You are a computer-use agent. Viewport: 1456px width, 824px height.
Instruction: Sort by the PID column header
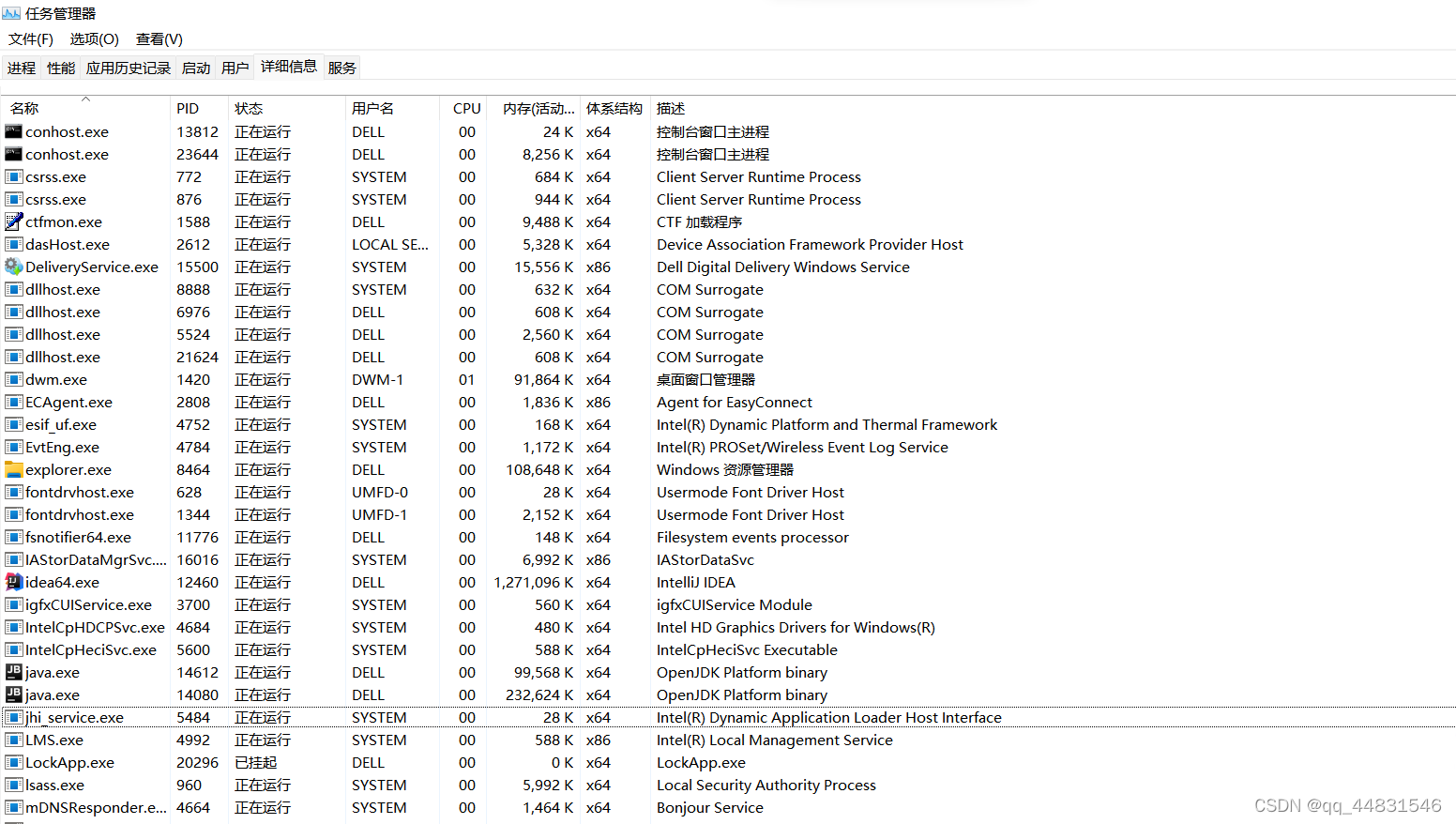click(199, 108)
